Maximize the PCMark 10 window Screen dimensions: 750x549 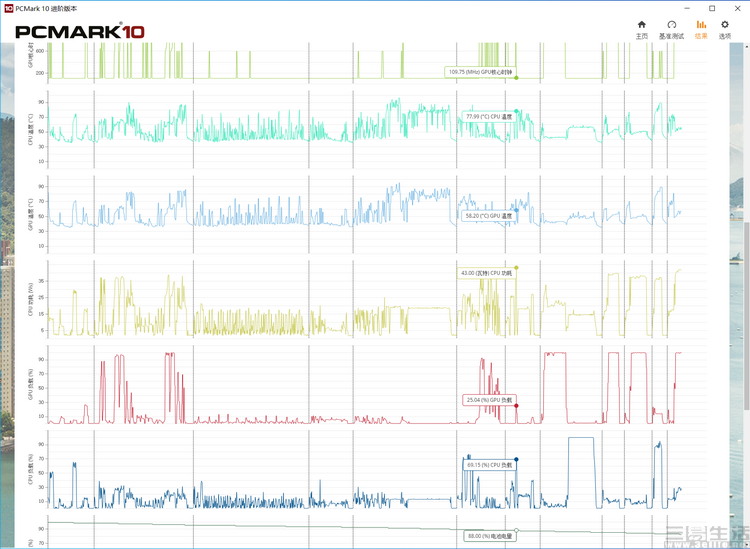(x=712, y=8)
